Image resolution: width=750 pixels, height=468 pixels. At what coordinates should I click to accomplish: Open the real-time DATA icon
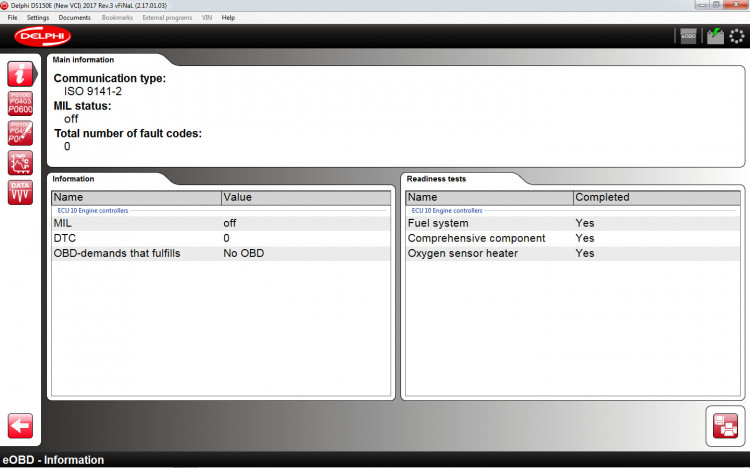pyautogui.click(x=20, y=192)
